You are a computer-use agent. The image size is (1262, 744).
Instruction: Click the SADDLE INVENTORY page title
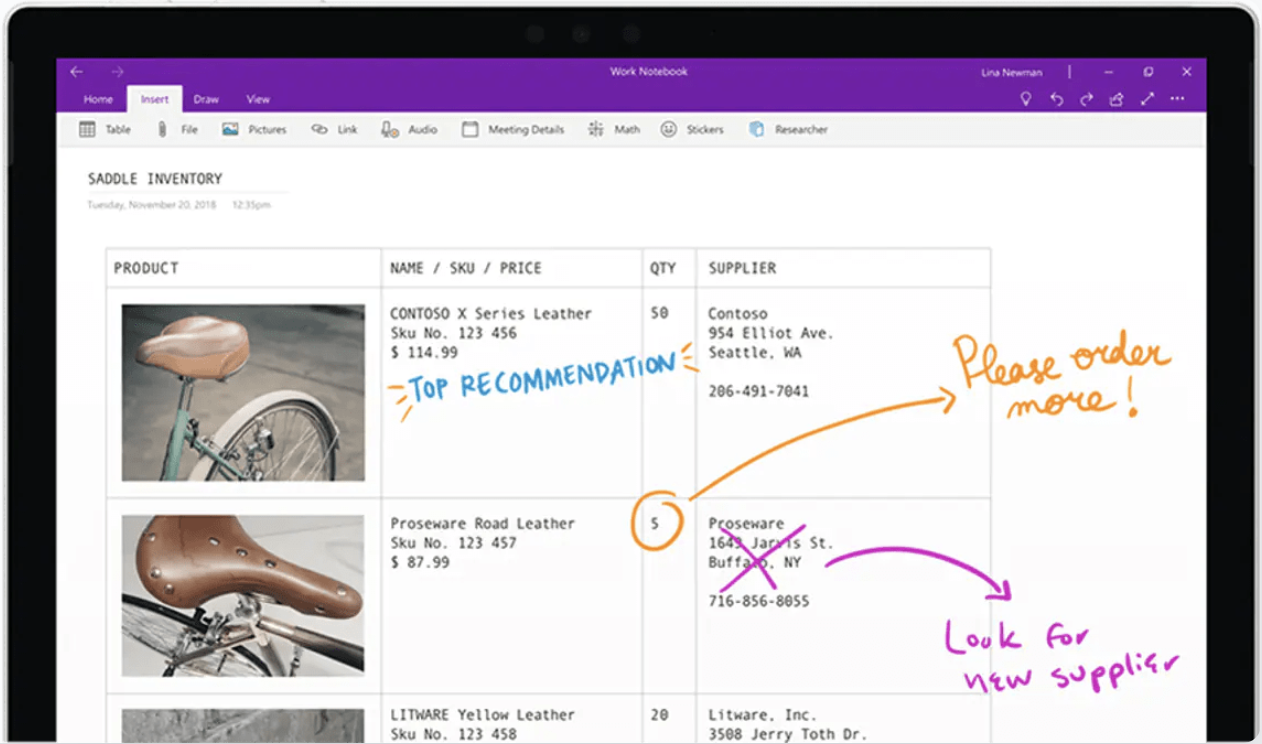(x=155, y=179)
